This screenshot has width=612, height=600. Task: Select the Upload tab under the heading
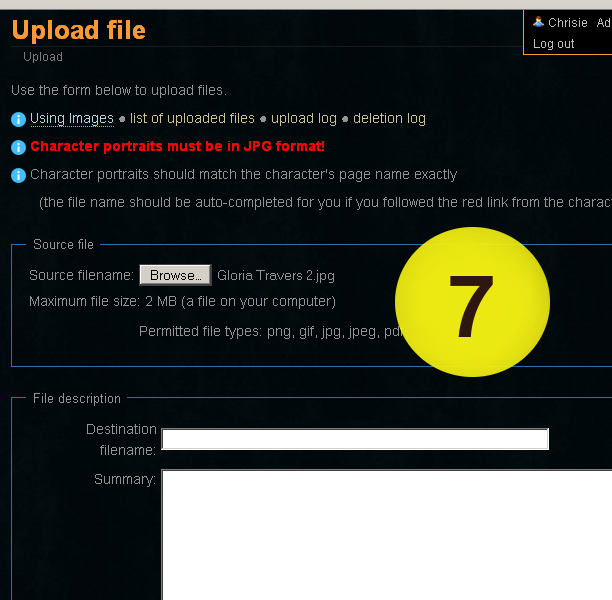pos(43,57)
